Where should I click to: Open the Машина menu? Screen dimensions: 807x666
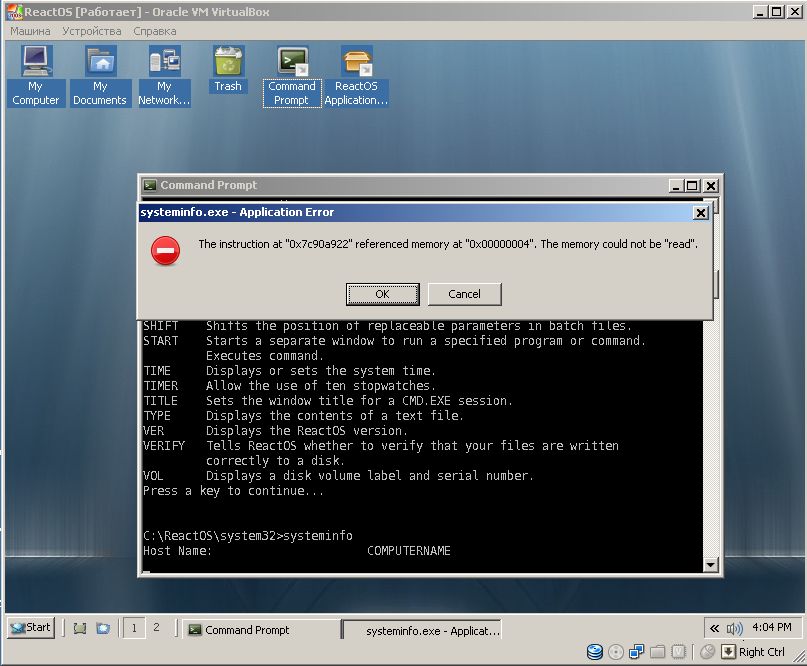pos(30,31)
